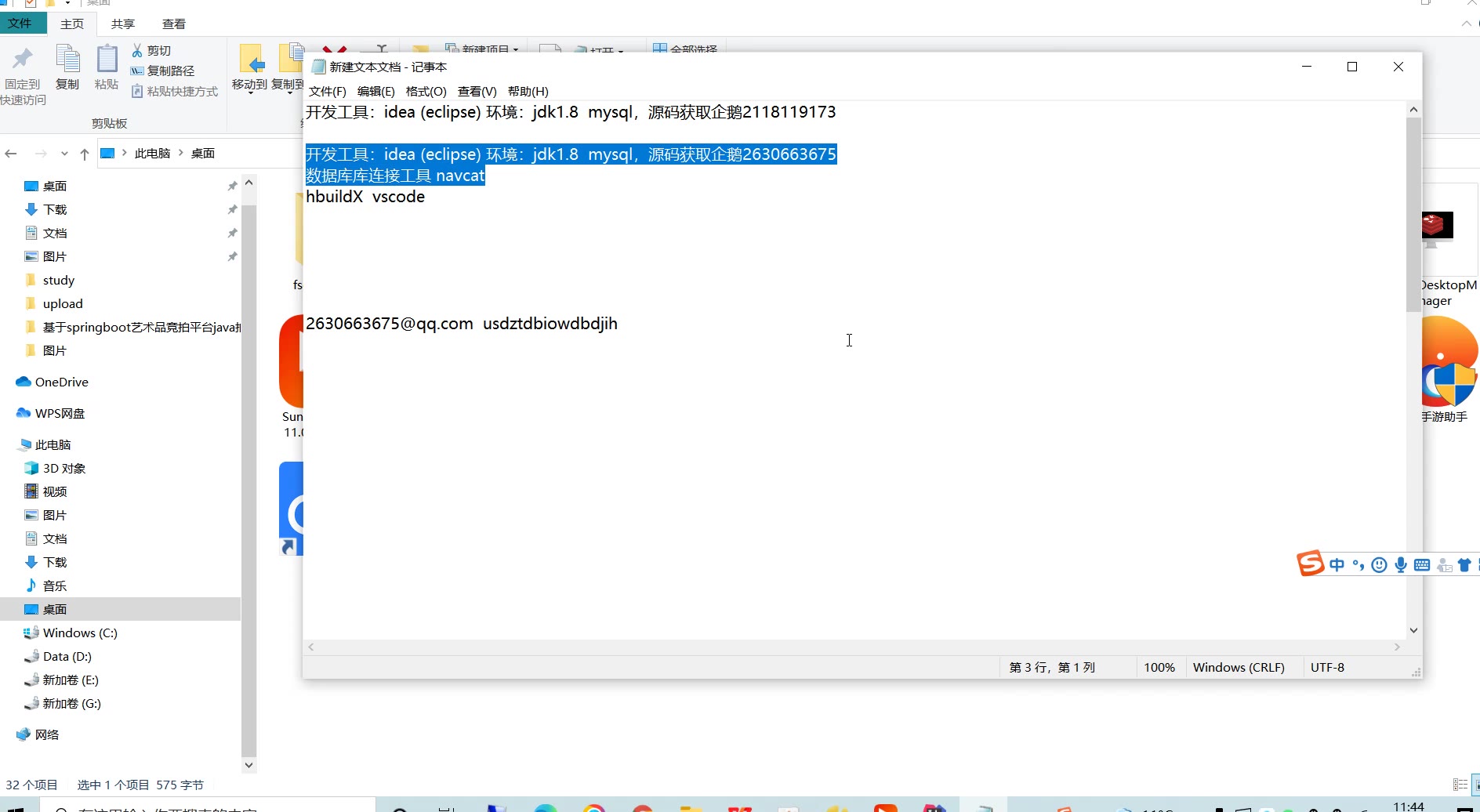Click text line hbuildX vscode
This screenshot has height=812, width=1480.
pos(365,197)
